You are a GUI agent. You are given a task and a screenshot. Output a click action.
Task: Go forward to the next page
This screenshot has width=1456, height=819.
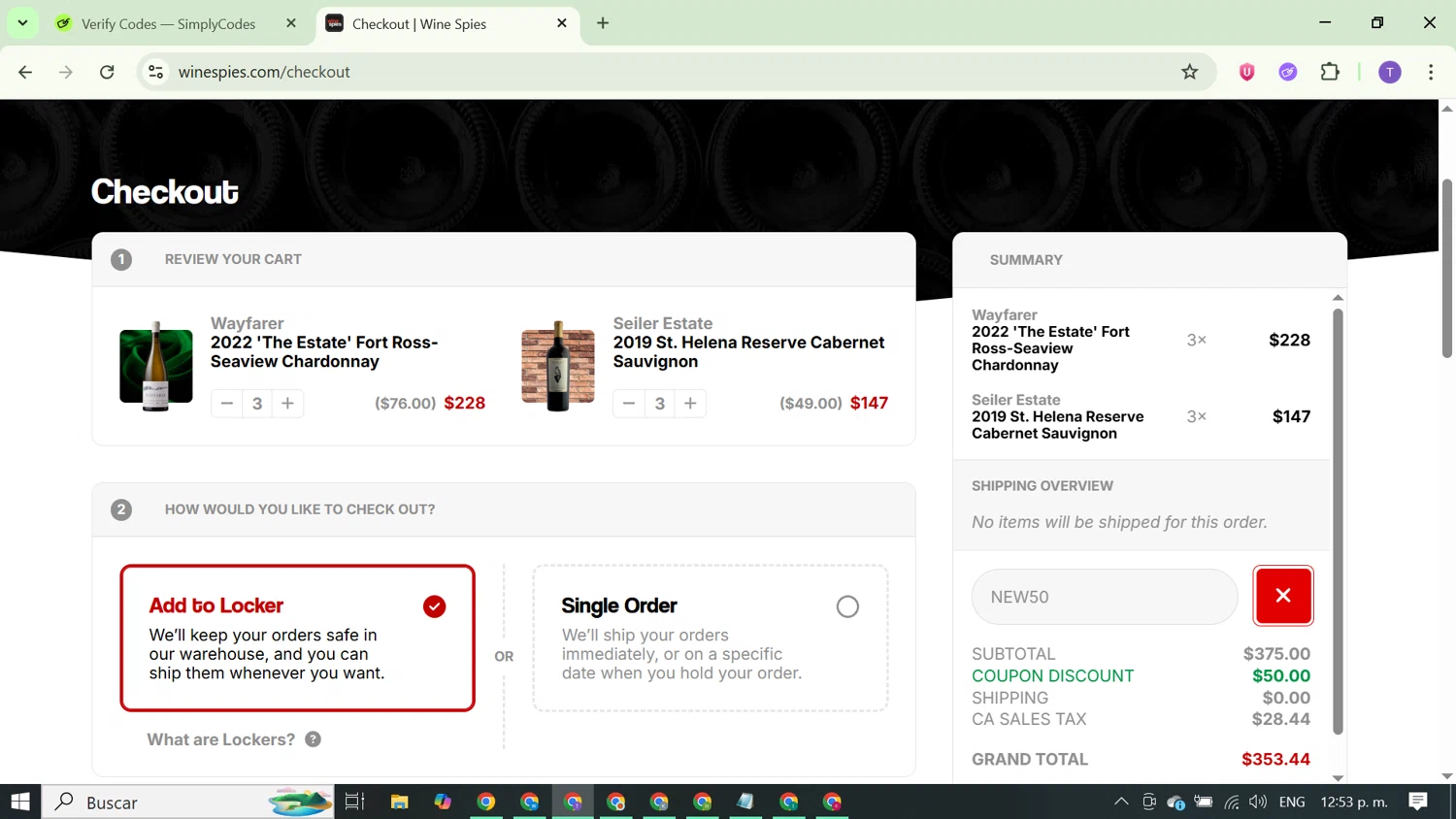tap(66, 72)
